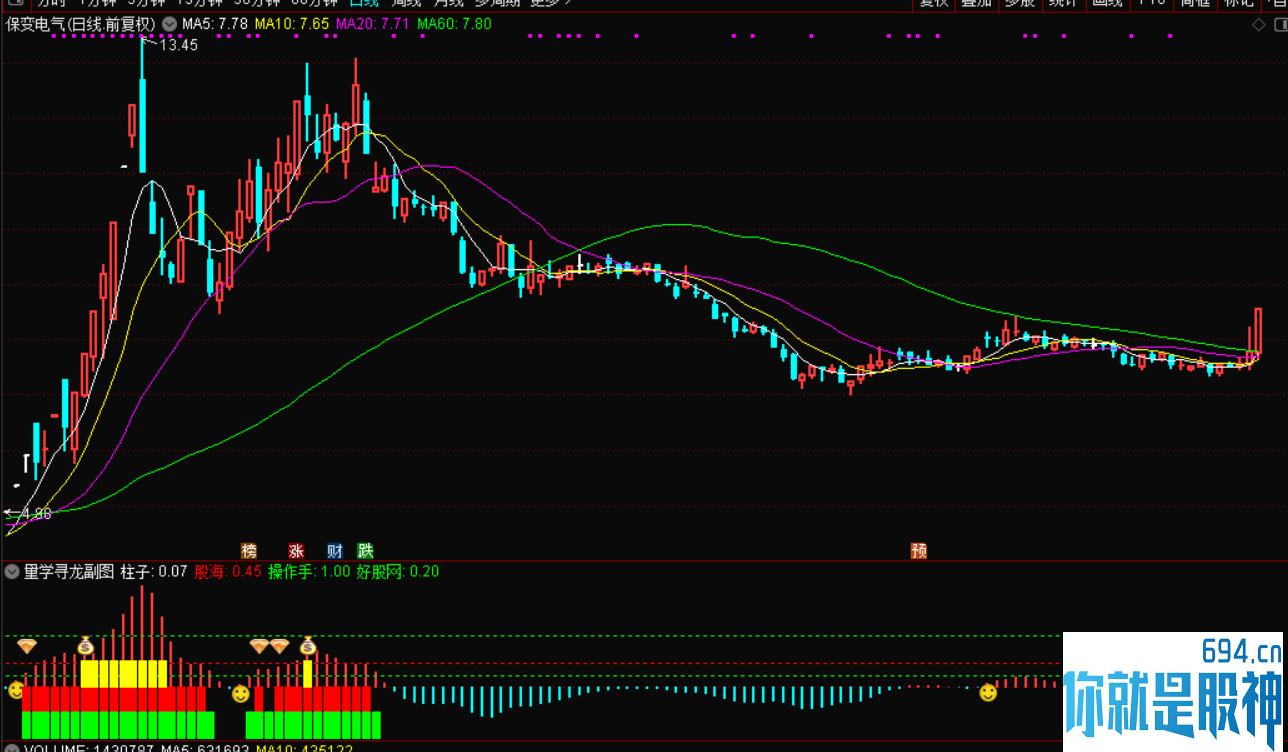Click the second money bag signal icon
This screenshot has height=752, width=1288.
click(308, 646)
